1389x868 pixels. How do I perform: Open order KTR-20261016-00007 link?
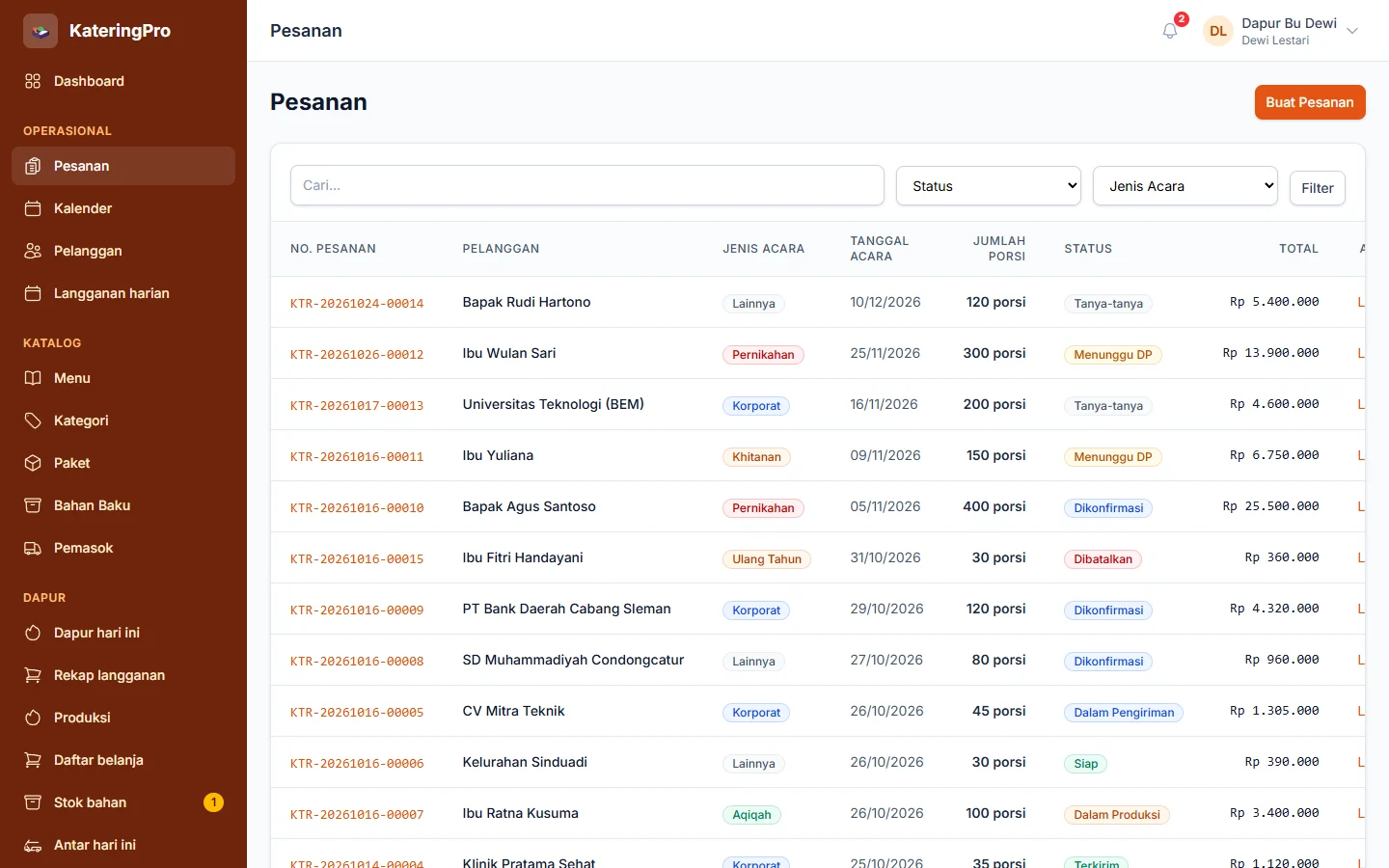(357, 814)
